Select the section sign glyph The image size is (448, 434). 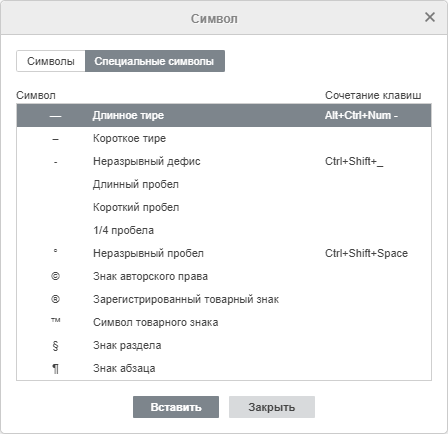pos(55,346)
